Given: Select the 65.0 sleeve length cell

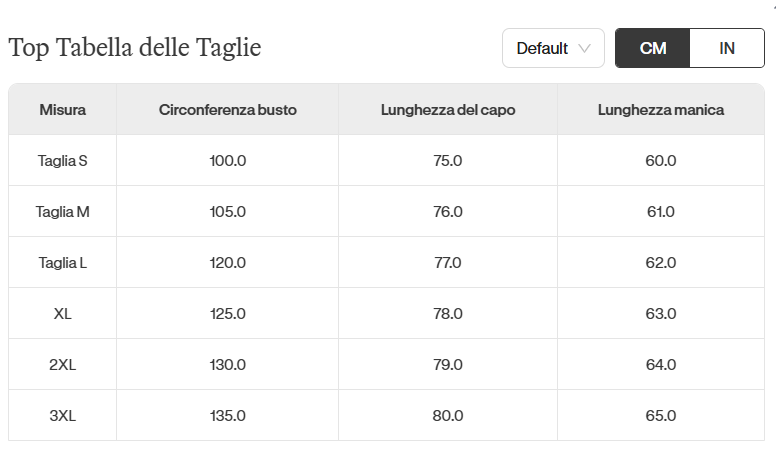Looking at the screenshot, I should click(661, 415).
